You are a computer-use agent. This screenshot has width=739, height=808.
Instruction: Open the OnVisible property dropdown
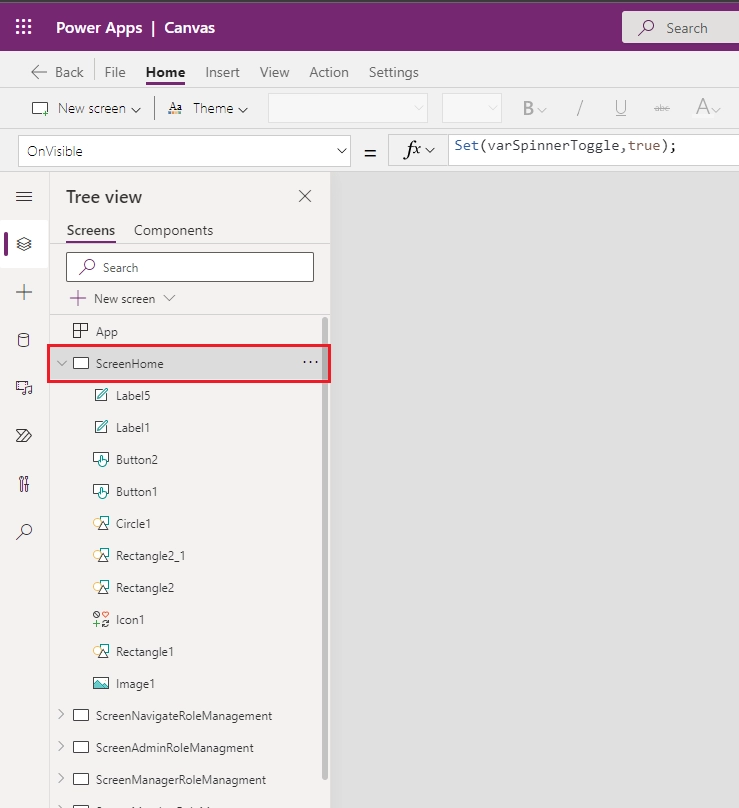(184, 151)
